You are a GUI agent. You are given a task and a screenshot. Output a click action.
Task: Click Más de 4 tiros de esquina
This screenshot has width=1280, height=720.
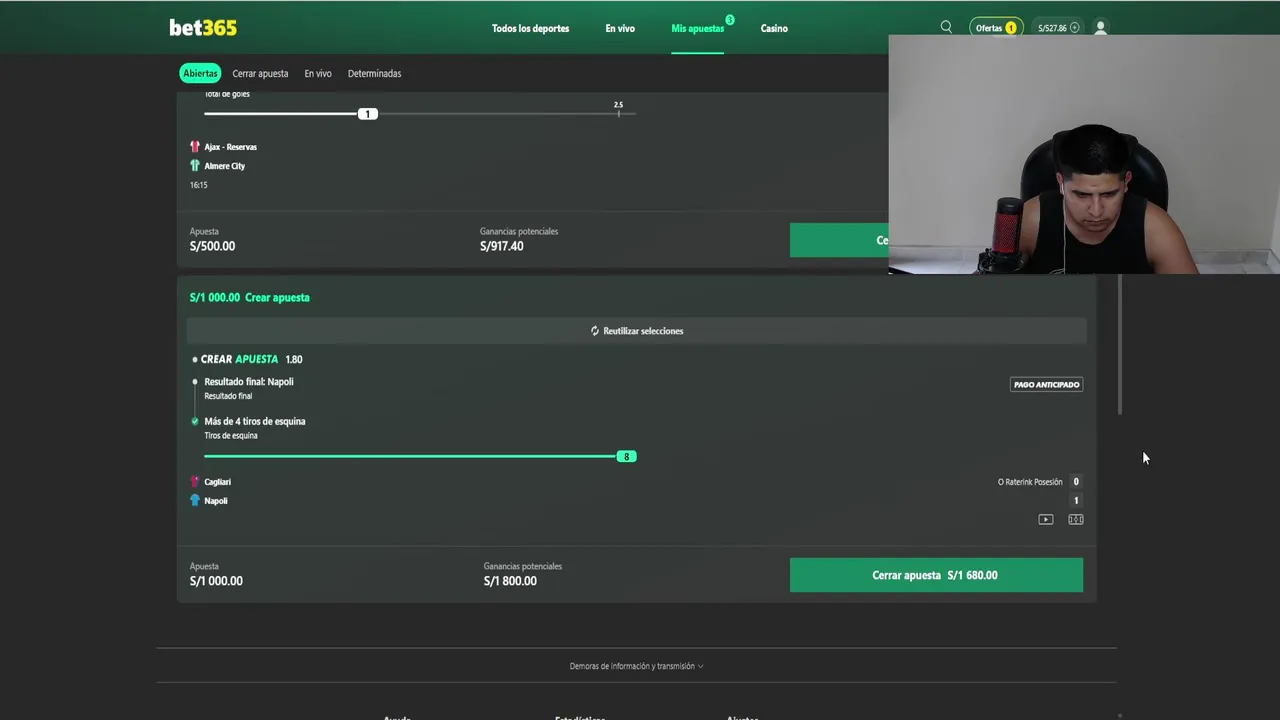(x=255, y=421)
